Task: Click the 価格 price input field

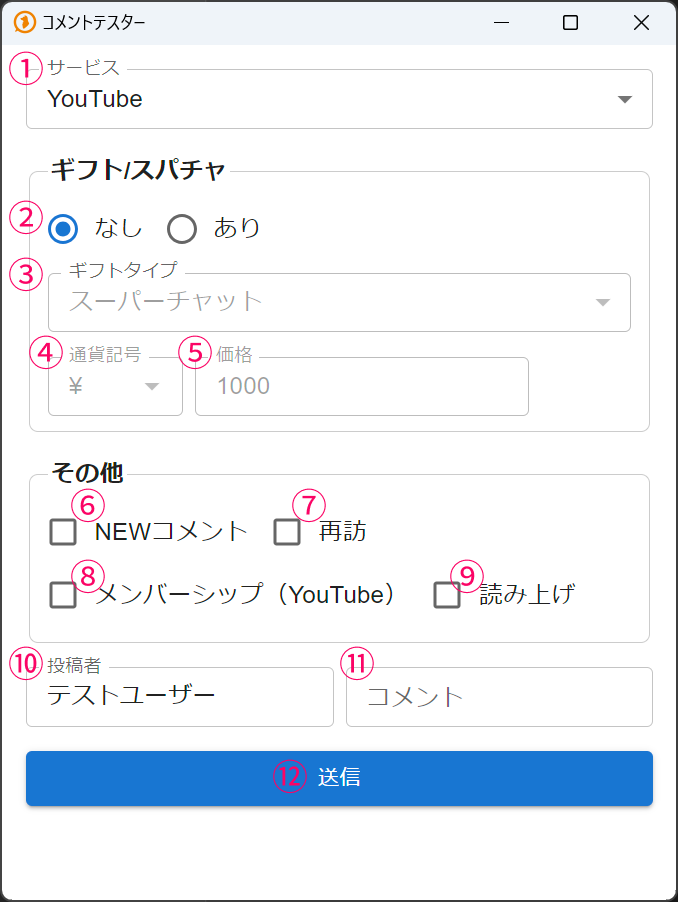Action: [x=361, y=386]
